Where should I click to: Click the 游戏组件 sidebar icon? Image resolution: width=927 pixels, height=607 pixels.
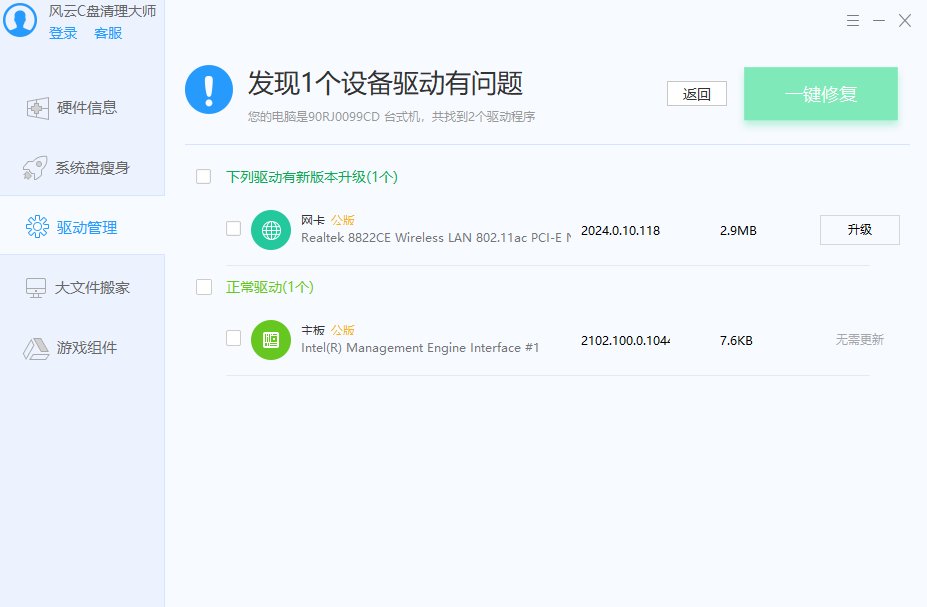coord(37,348)
